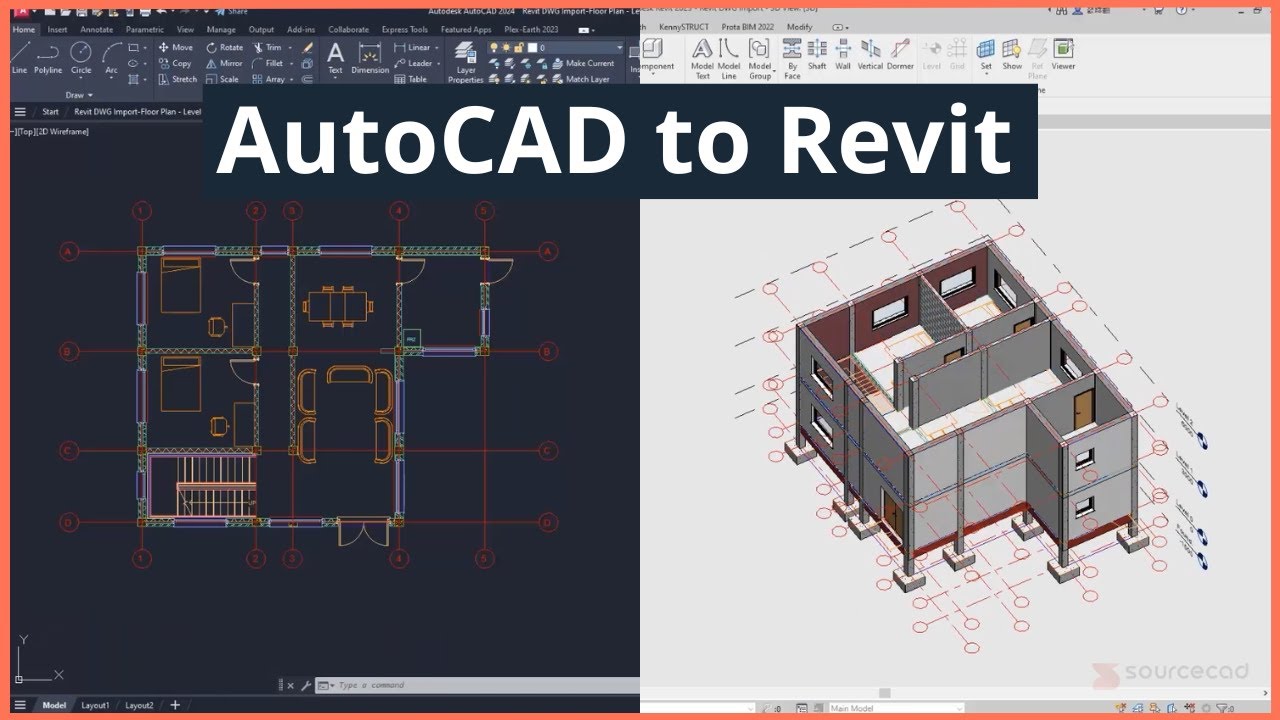
Task: Click the Copy tool
Action: [174, 63]
